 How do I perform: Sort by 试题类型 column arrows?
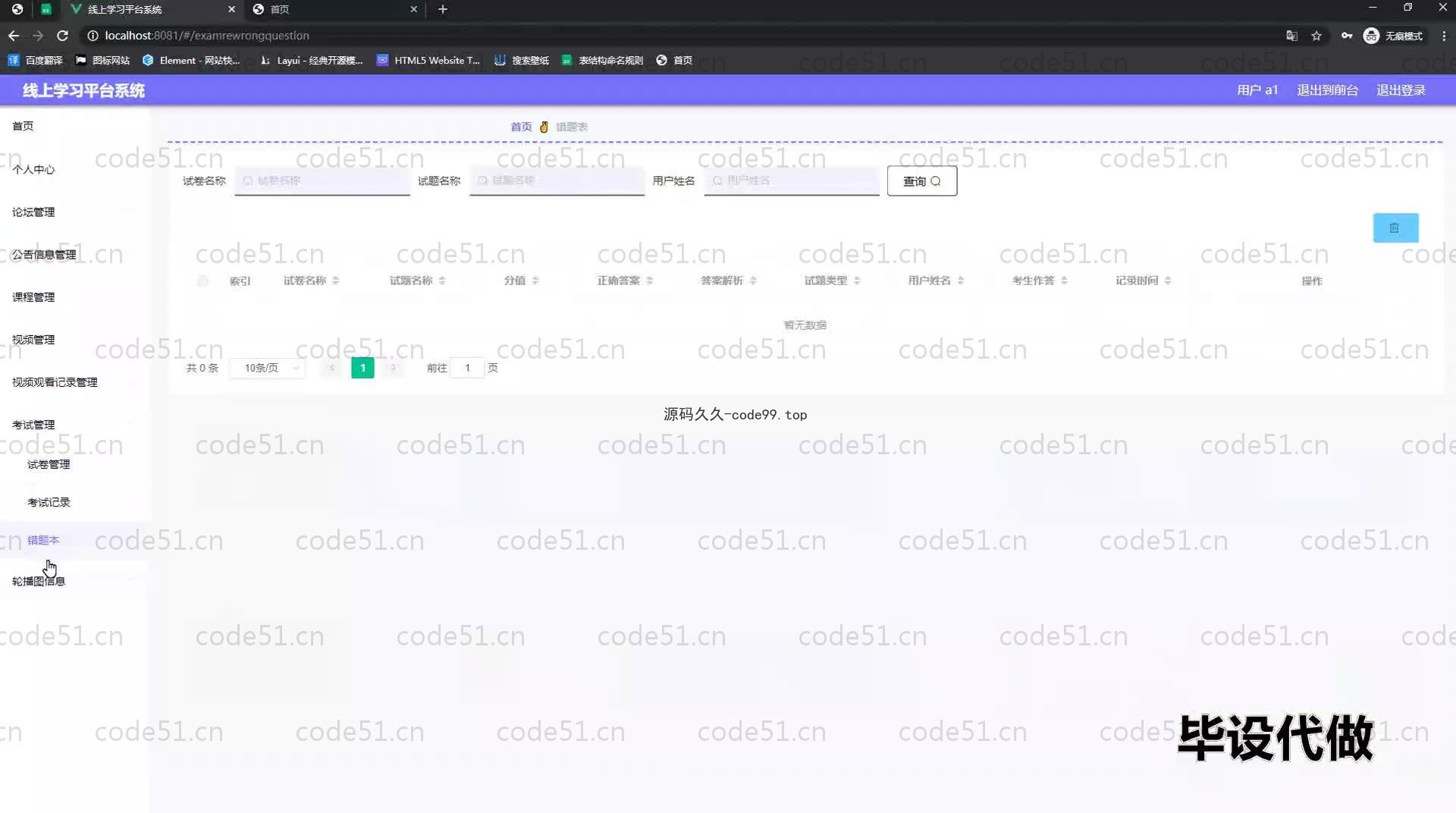(x=857, y=281)
